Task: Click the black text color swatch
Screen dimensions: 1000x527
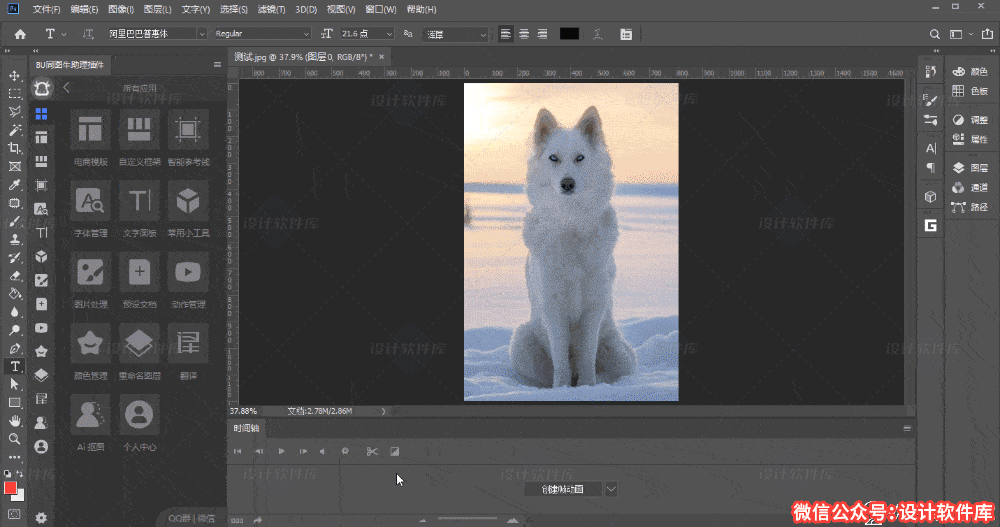Action: 569,34
